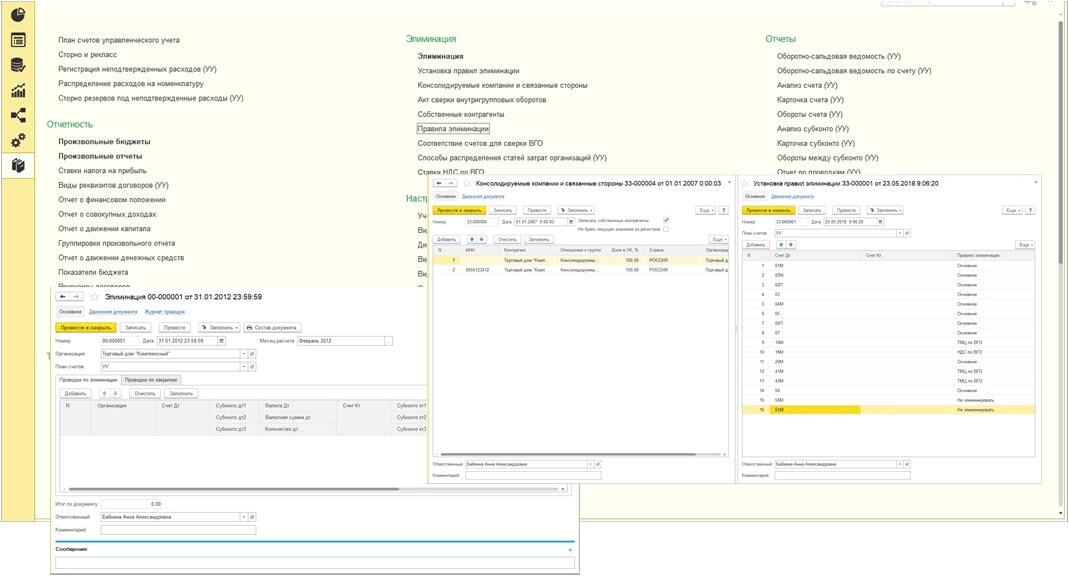Screen dimensions: 1069x576
Task: Open Произвольные отчеты link in Отчетность
Action: coord(100,156)
